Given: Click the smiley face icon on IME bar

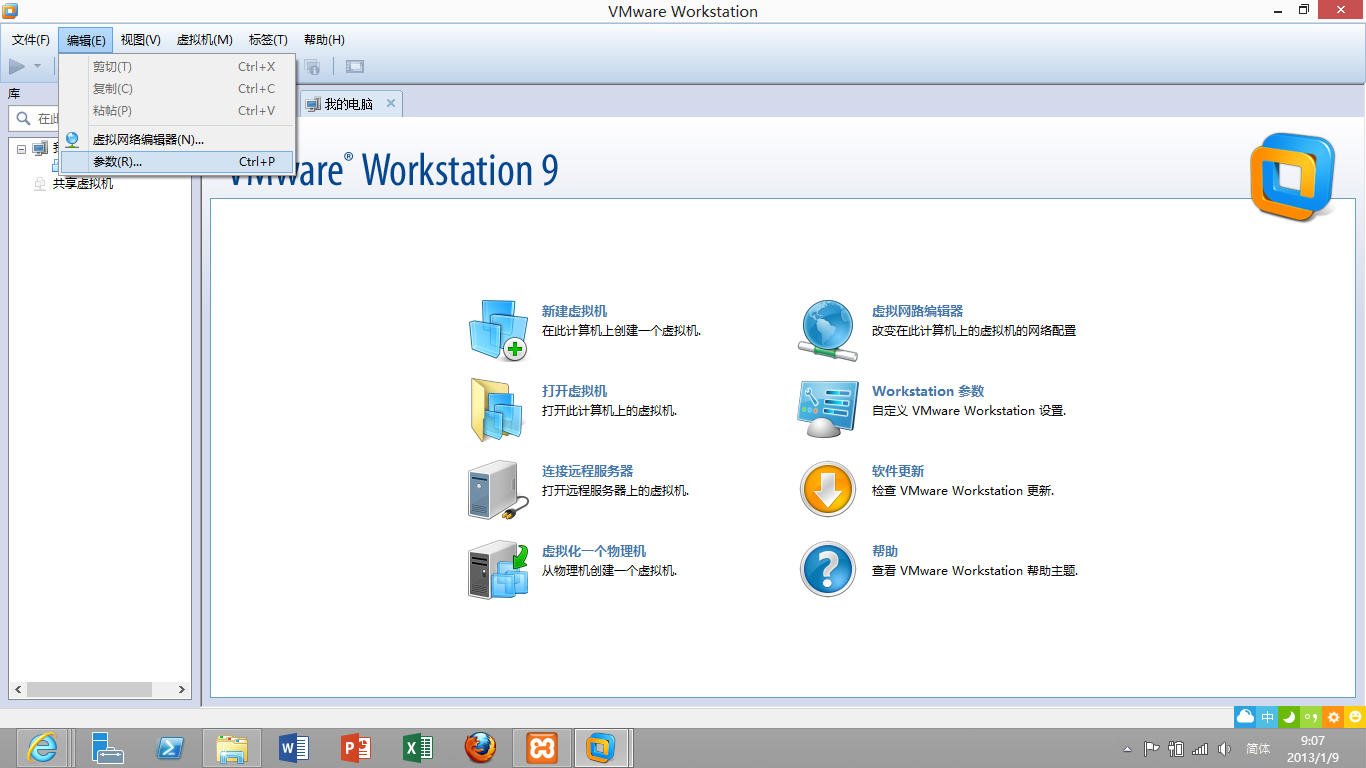Looking at the screenshot, I should [1355, 717].
